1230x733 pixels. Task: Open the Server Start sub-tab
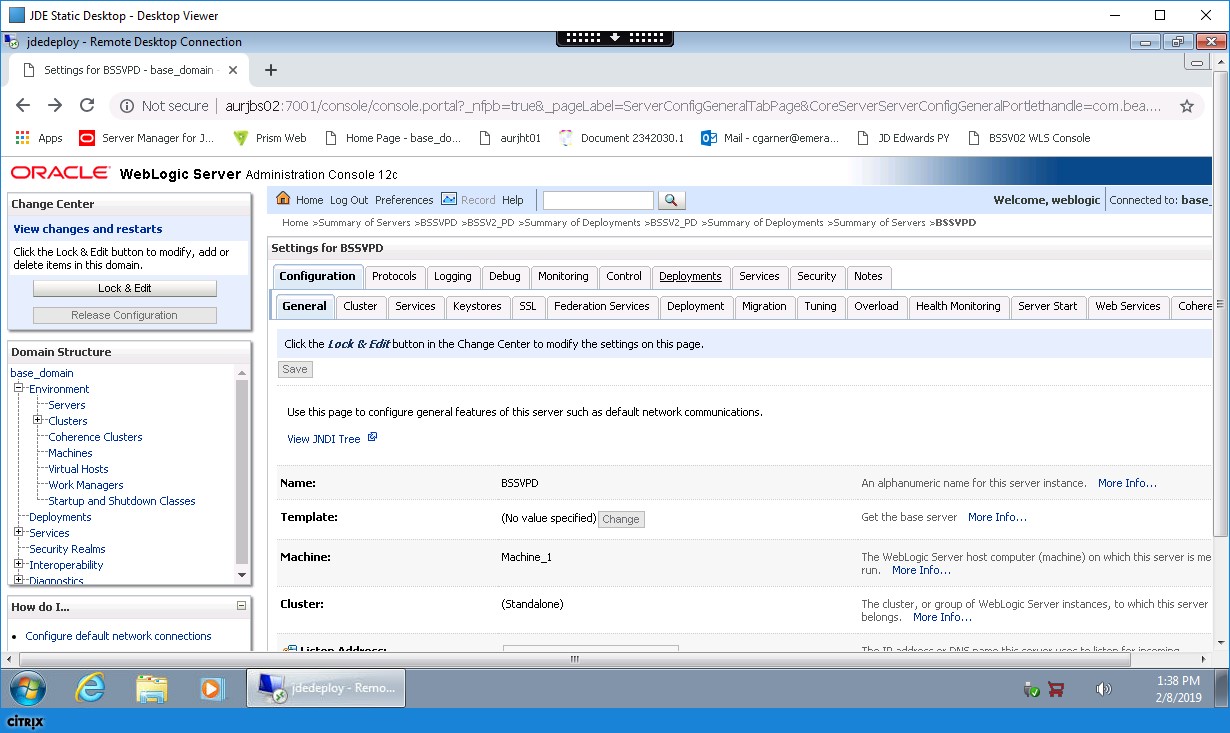(1047, 306)
